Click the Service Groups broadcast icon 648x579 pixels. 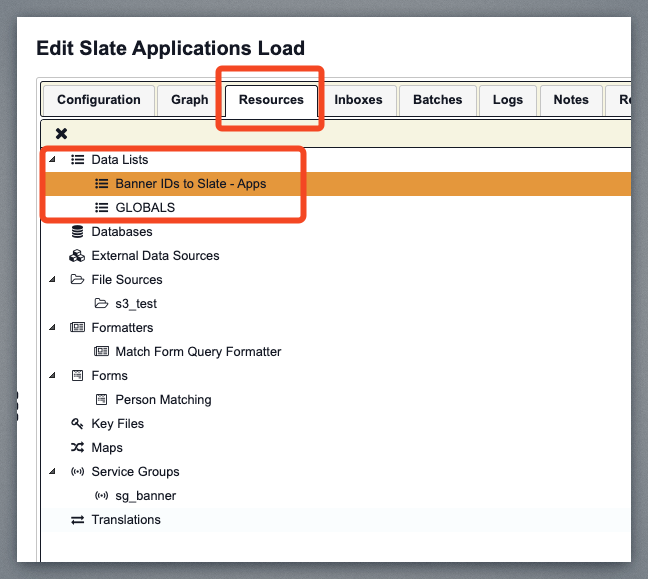point(77,472)
